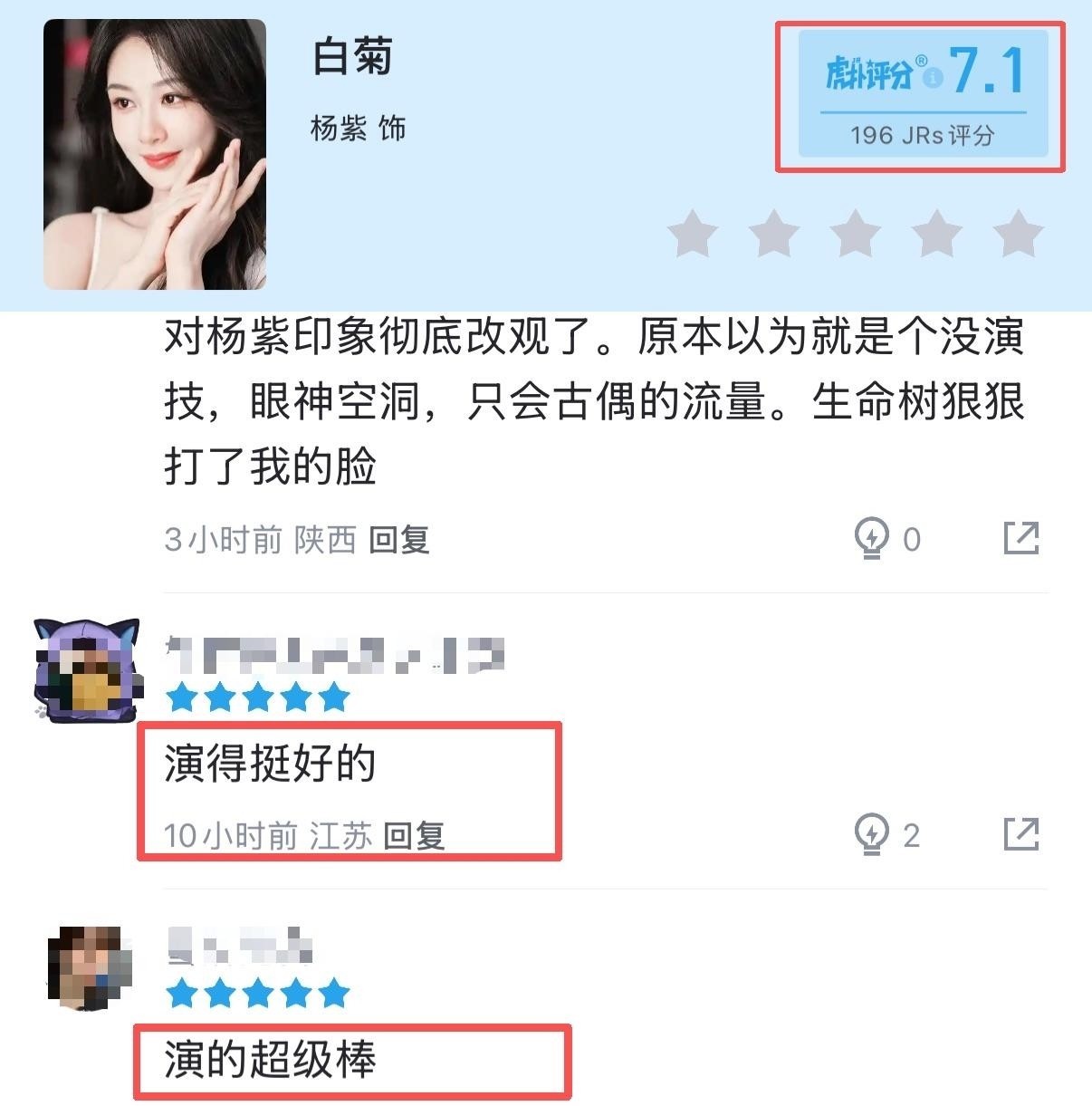The width and height of the screenshot is (1092, 1106).
Task: Rate four stars for 白菊
Action: [937, 234]
